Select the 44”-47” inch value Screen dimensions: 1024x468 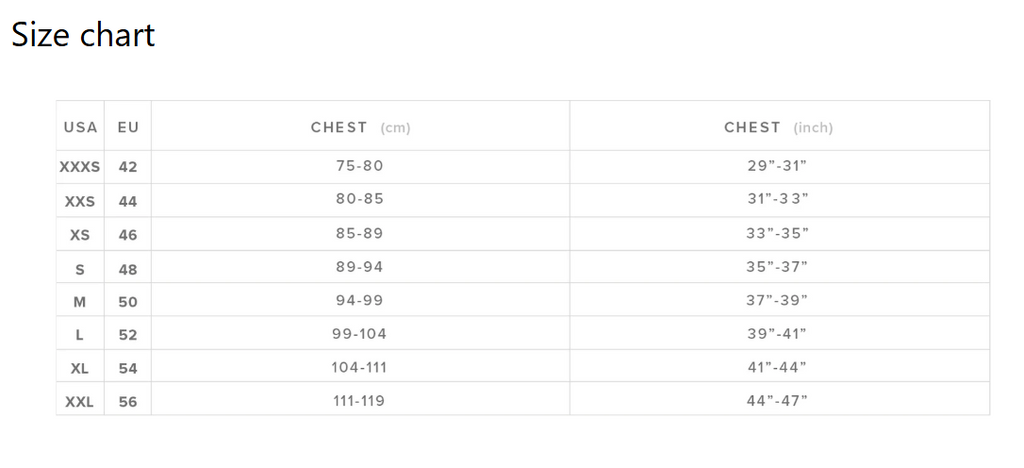click(x=777, y=400)
